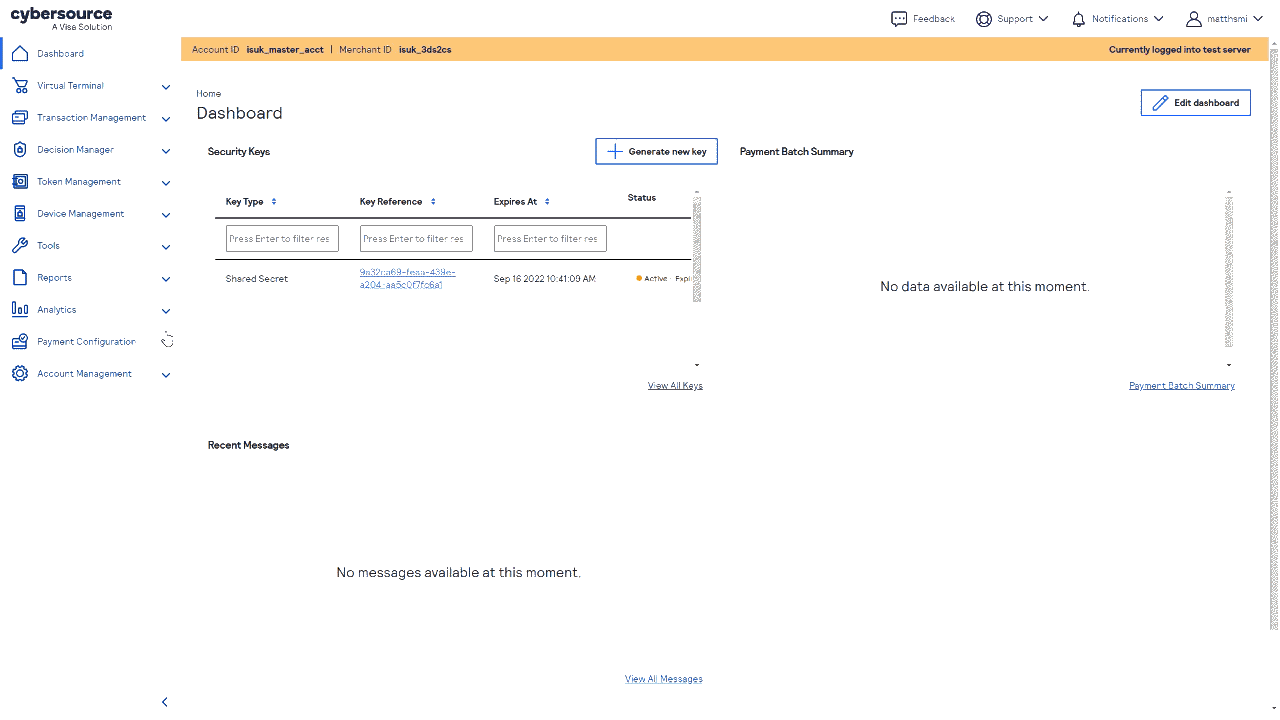Open the security key reference link

pyautogui.click(x=407, y=279)
